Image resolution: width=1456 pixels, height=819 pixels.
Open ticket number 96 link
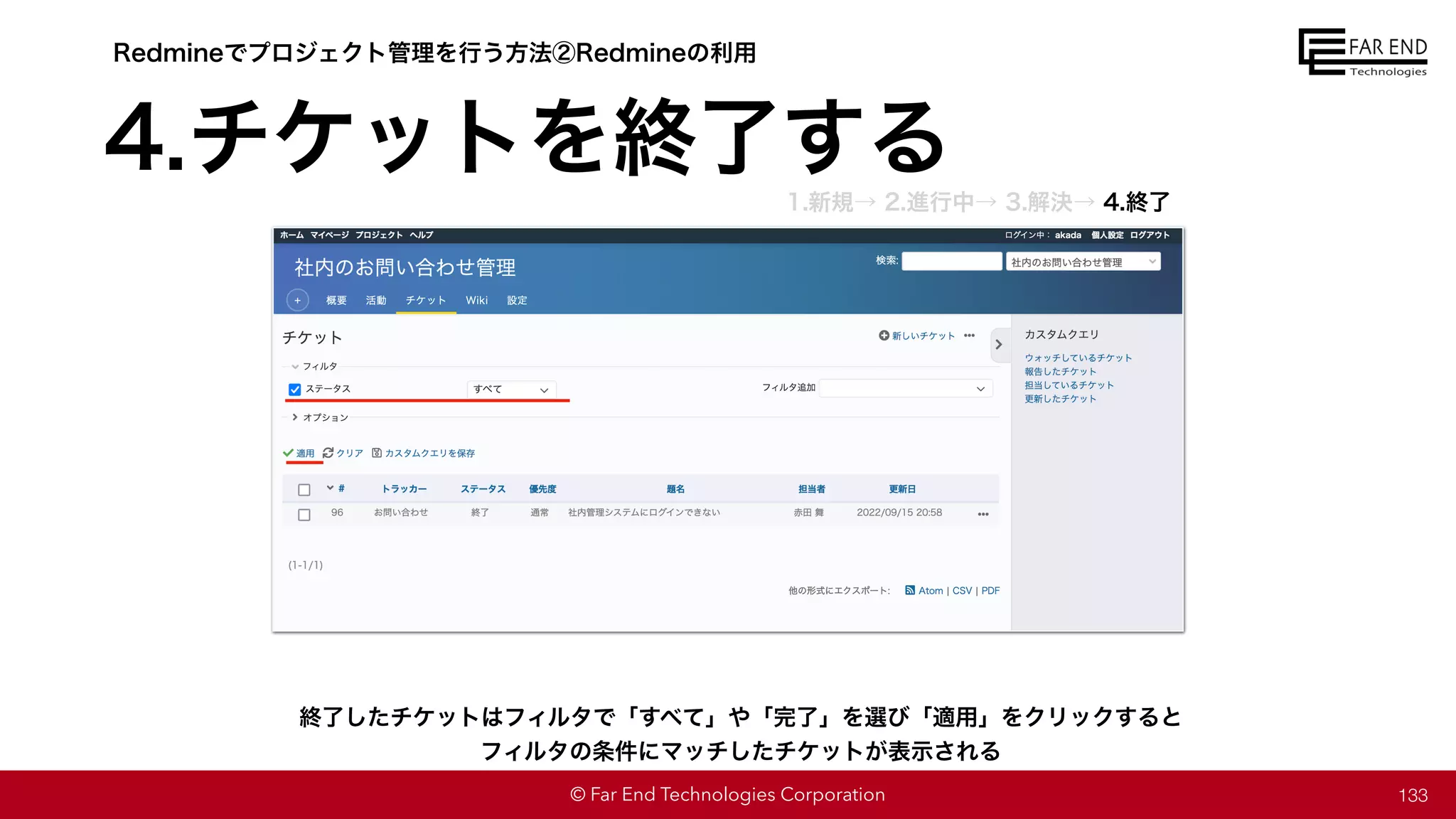click(x=337, y=513)
